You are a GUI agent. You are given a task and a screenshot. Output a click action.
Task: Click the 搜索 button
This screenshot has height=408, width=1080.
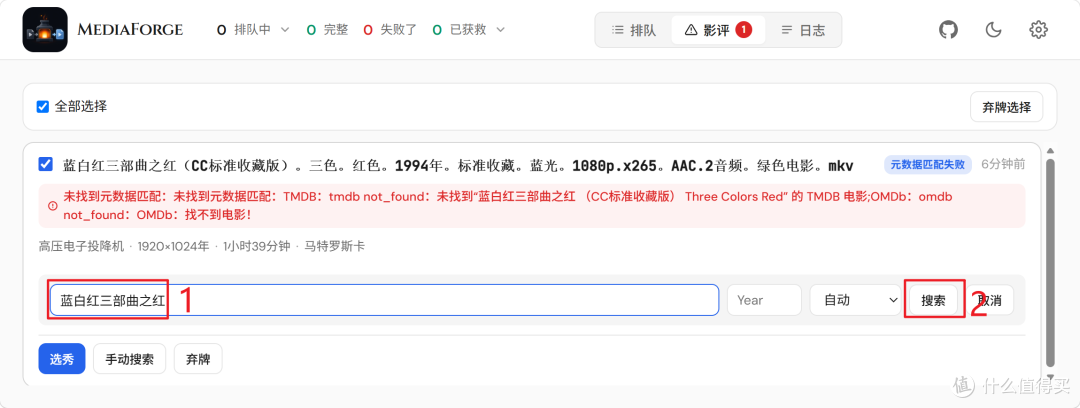click(933, 300)
